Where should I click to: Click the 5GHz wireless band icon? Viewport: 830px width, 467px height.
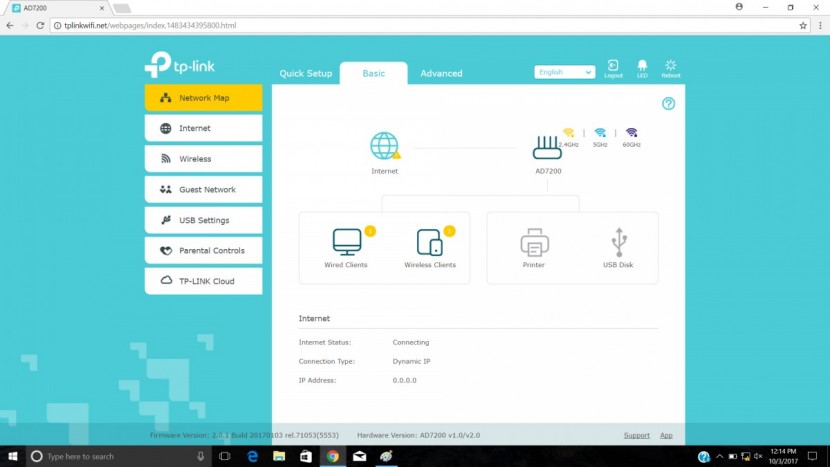pyautogui.click(x=600, y=133)
